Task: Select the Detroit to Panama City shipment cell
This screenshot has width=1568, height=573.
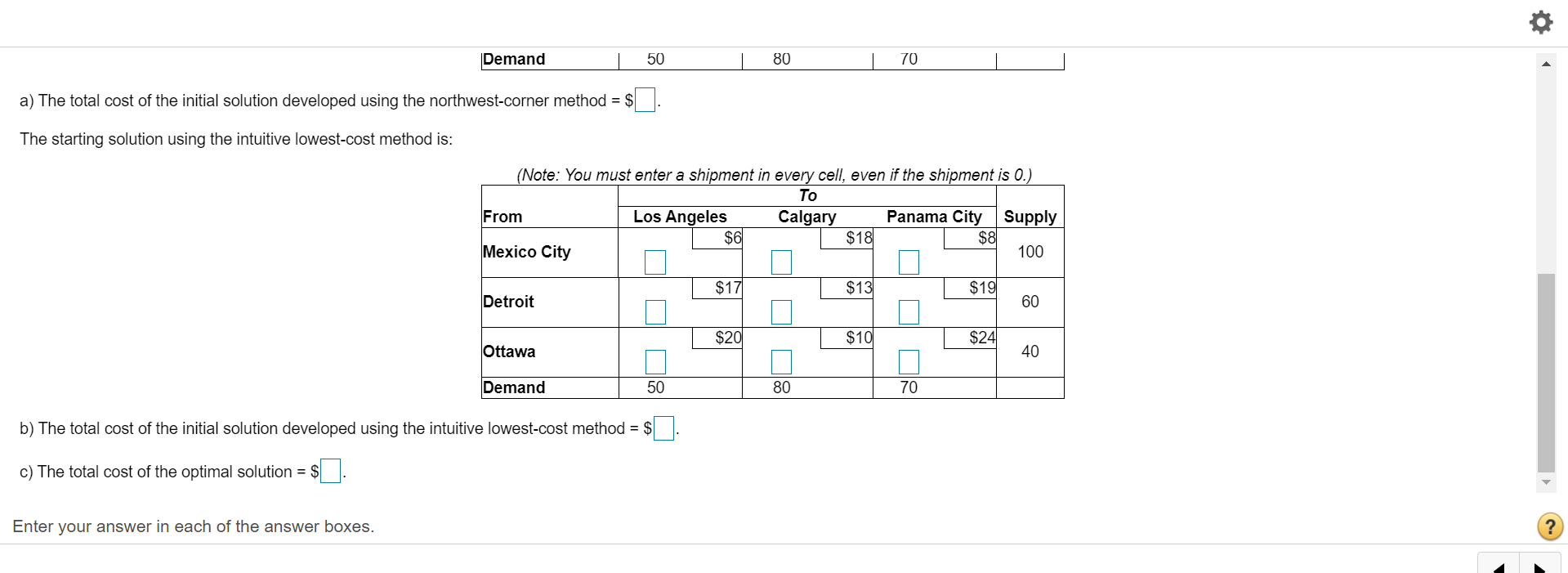Action: [909, 312]
